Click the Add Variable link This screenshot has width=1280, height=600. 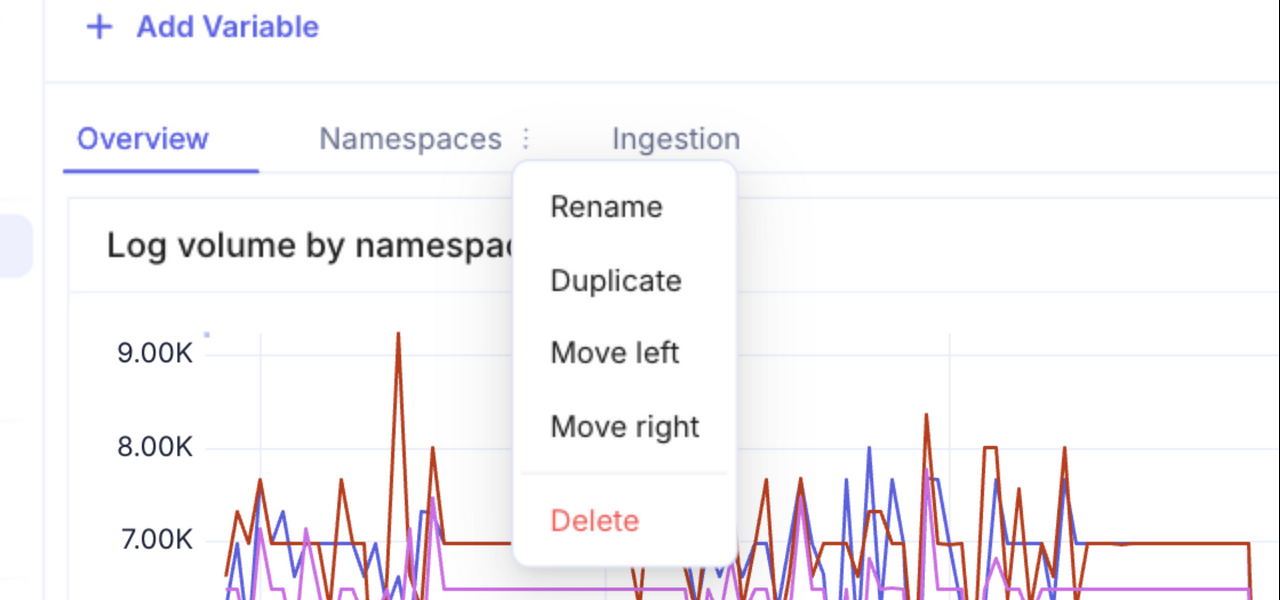(x=227, y=27)
